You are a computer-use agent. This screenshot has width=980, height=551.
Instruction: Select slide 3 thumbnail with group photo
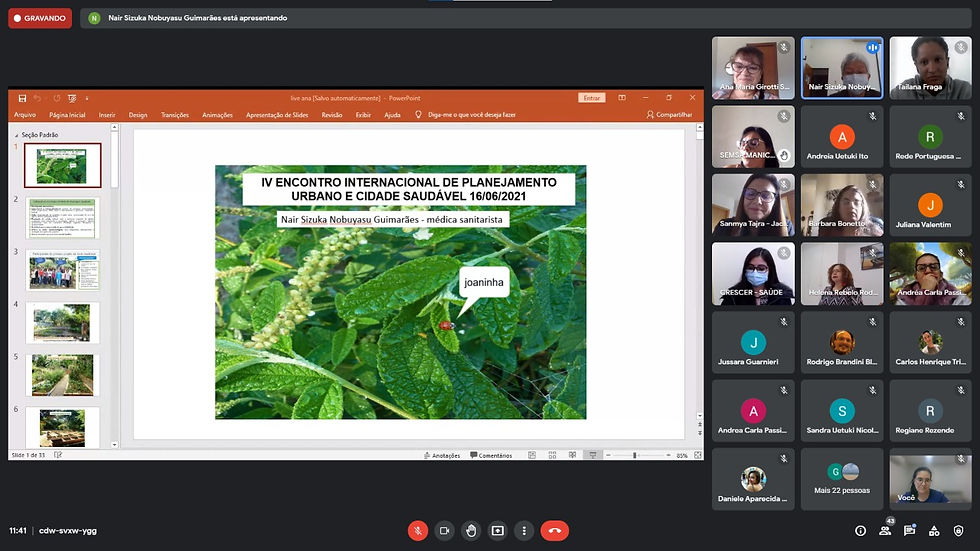(62, 271)
